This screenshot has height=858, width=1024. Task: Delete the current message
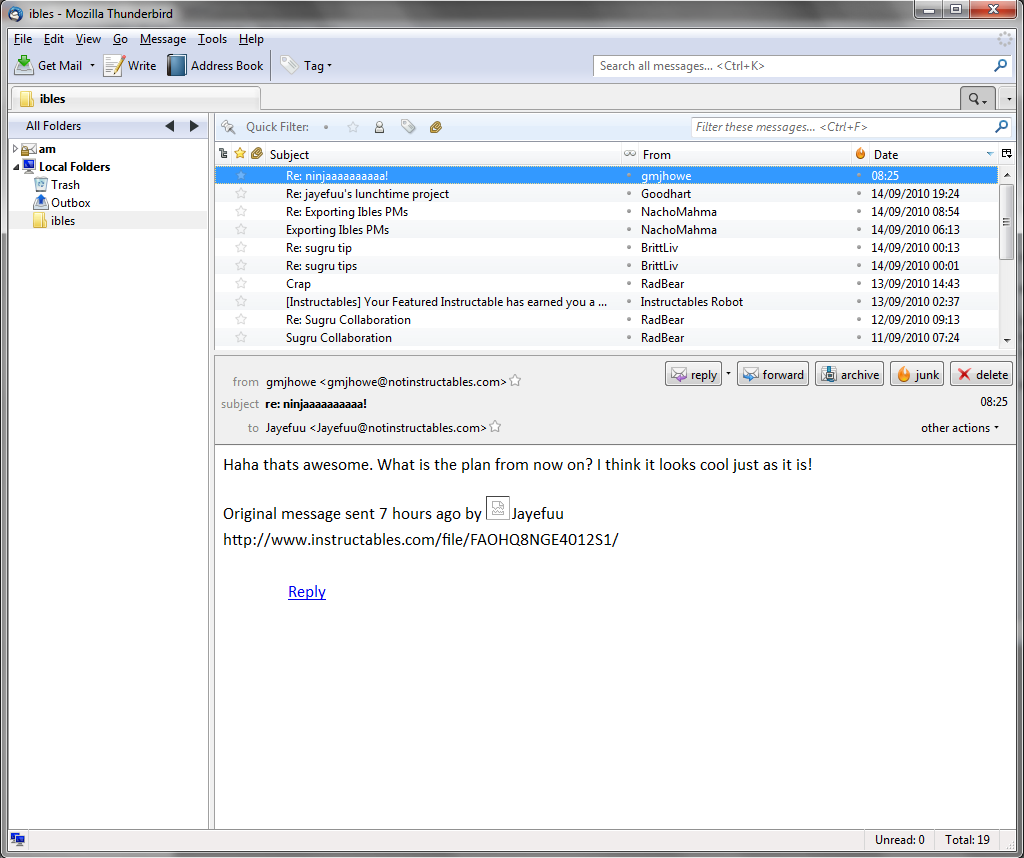(981, 374)
